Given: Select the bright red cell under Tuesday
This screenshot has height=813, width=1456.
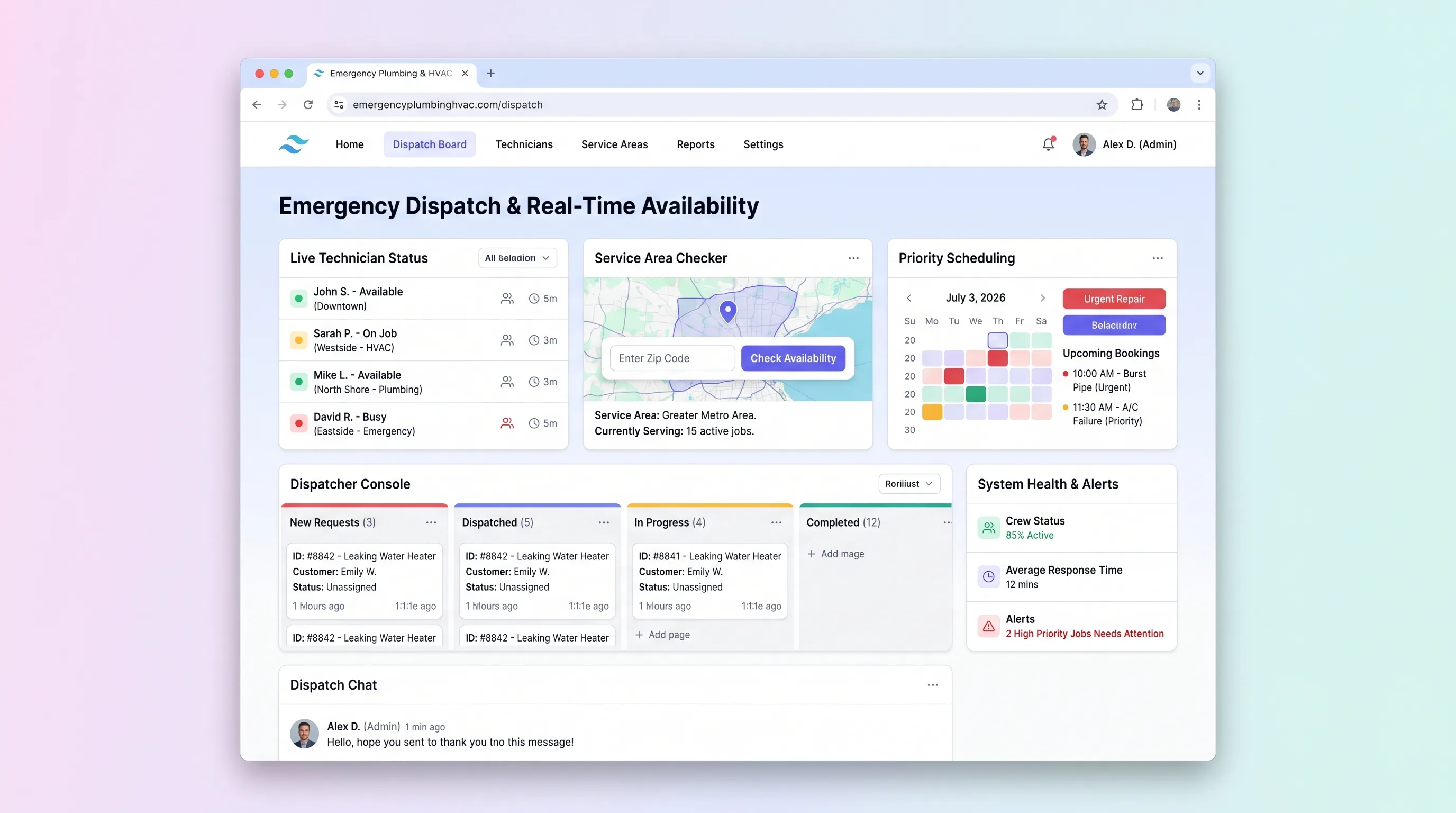Looking at the screenshot, I should 953,376.
